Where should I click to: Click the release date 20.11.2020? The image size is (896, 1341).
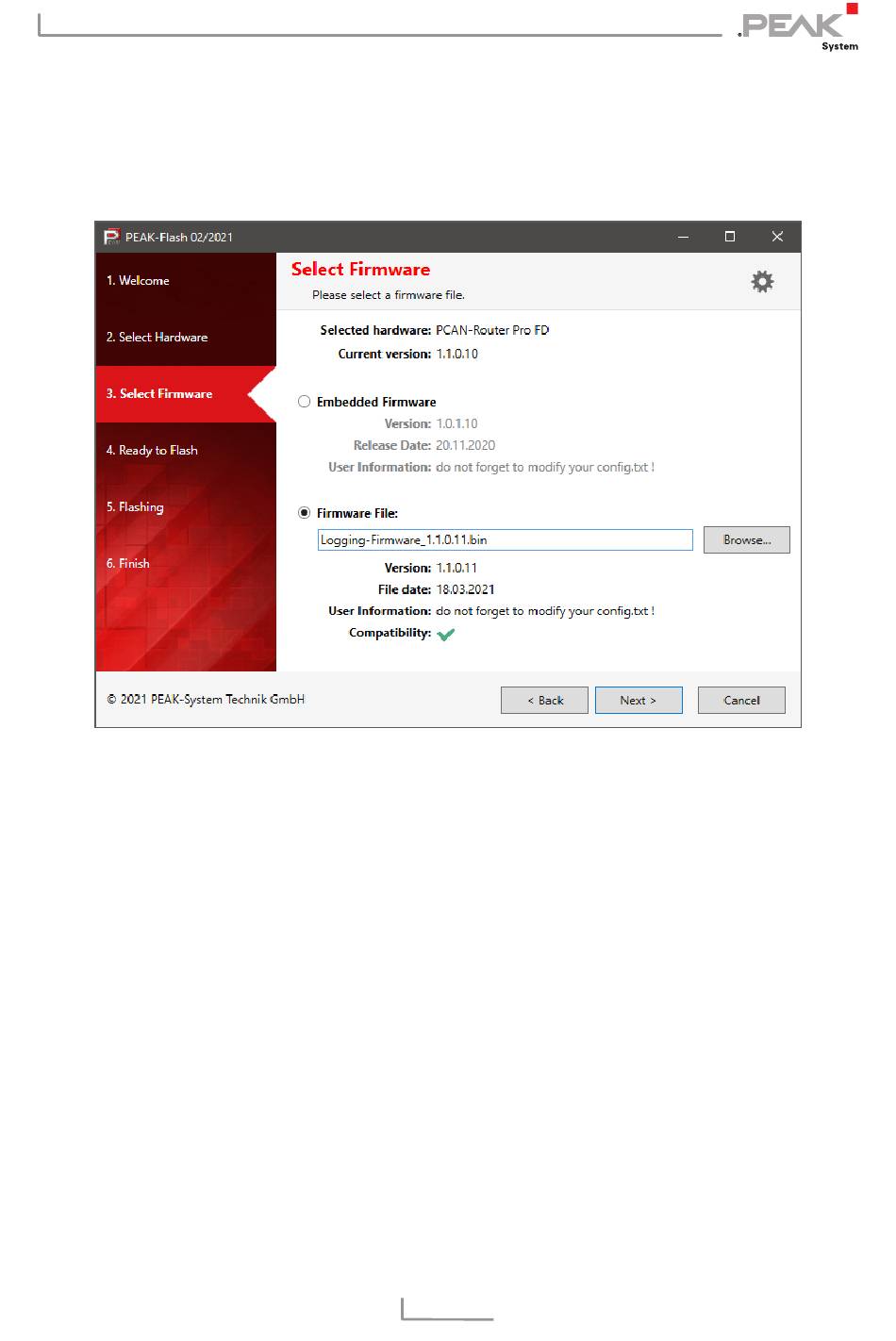click(x=465, y=445)
